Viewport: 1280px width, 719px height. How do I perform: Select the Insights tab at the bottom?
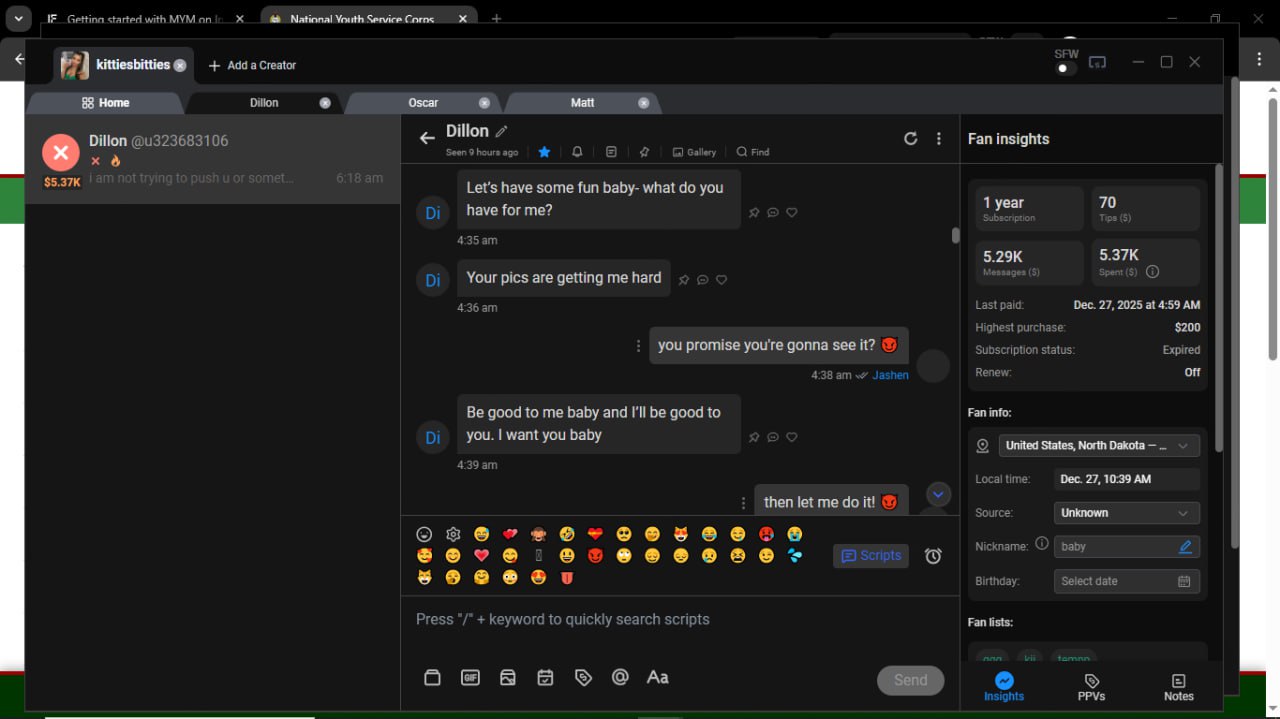pos(1004,687)
